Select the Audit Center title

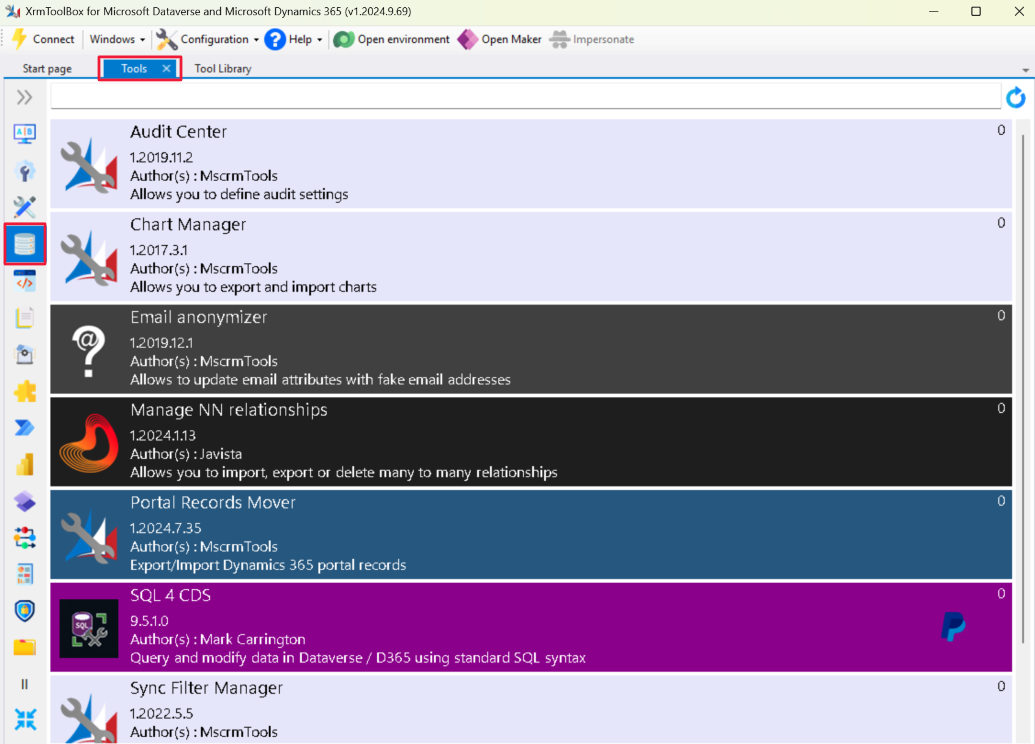tap(178, 131)
